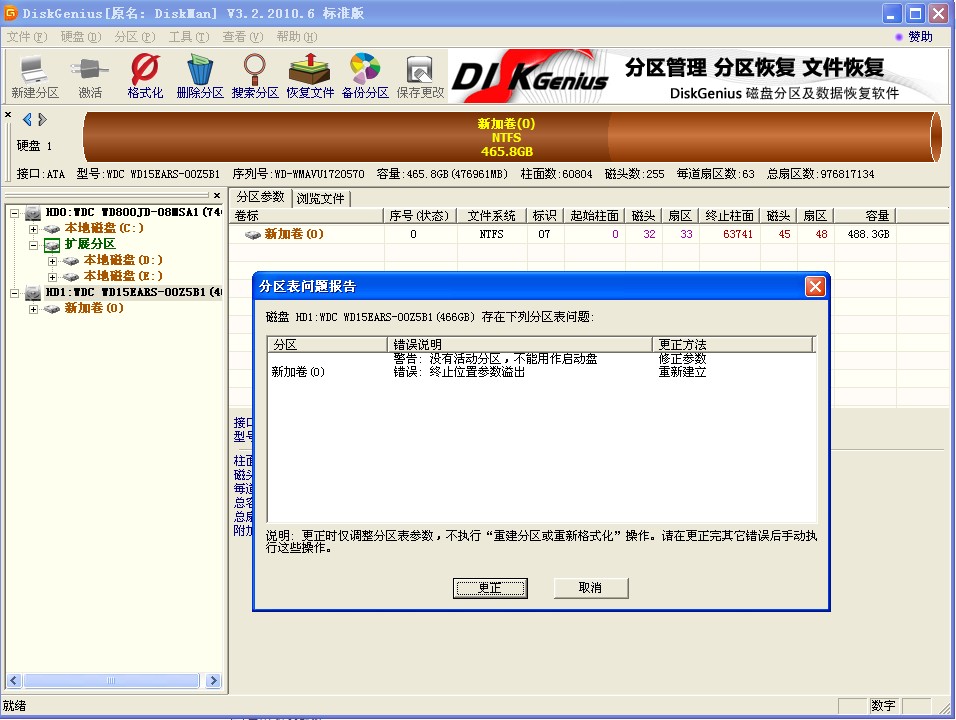The width and height of the screenshot is (956, 720).
Task: Open the 硬盘(D) menu
Action: click(x=81, y=37)
